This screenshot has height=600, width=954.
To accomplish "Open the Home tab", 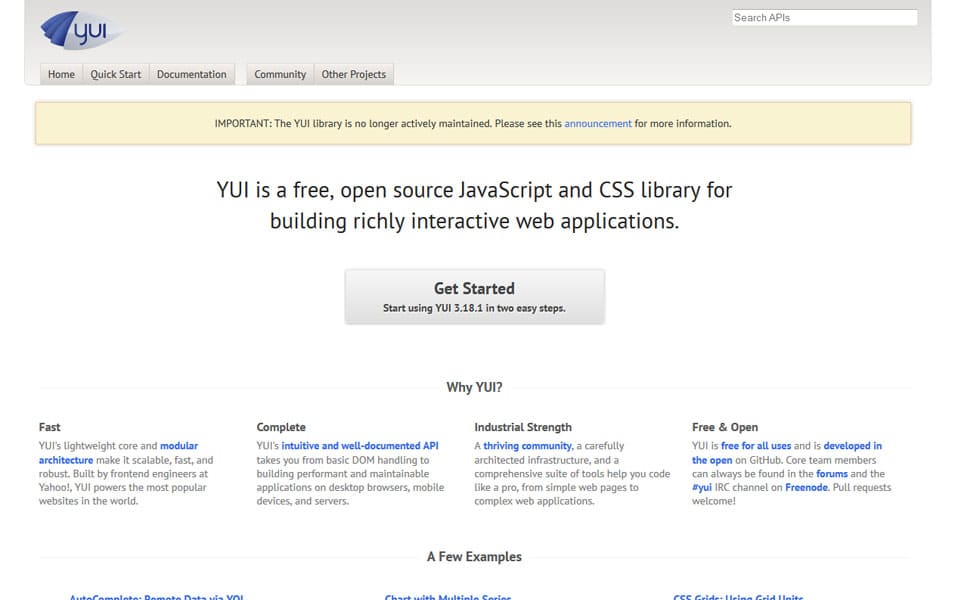I will pyautogui.click(x=61, y=74).
